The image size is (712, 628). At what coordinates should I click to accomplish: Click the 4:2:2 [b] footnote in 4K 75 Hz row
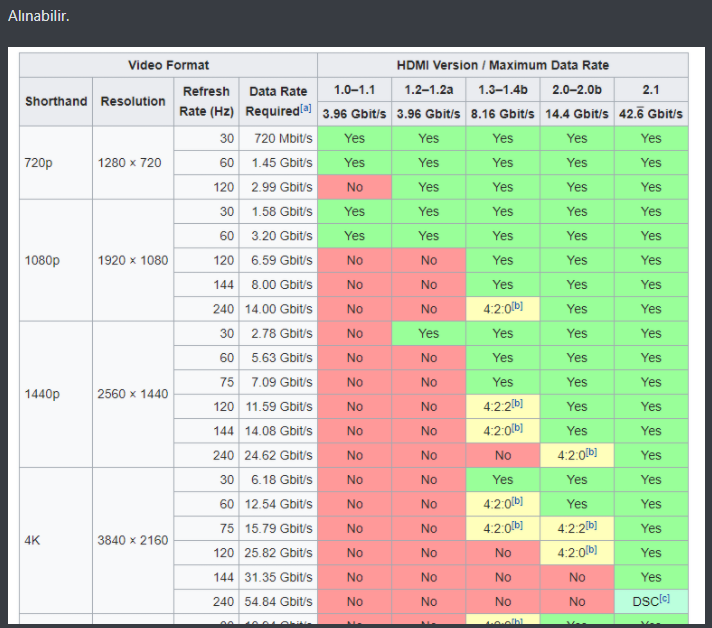pos(591,525)
